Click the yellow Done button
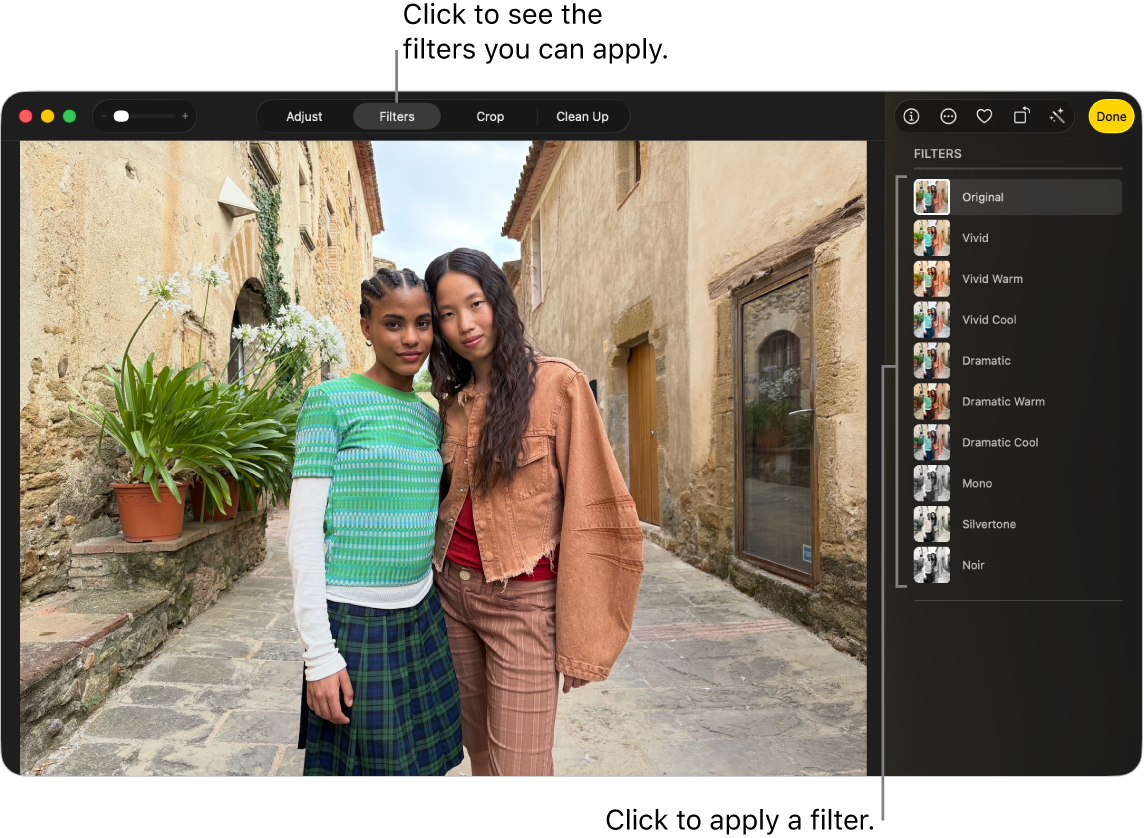 tap(1111, 116)
